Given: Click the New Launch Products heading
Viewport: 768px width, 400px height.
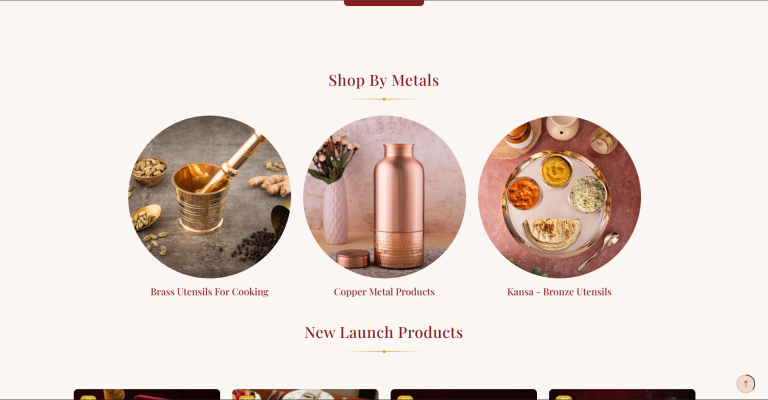Looking at the screenshot, I should (384, 332).
